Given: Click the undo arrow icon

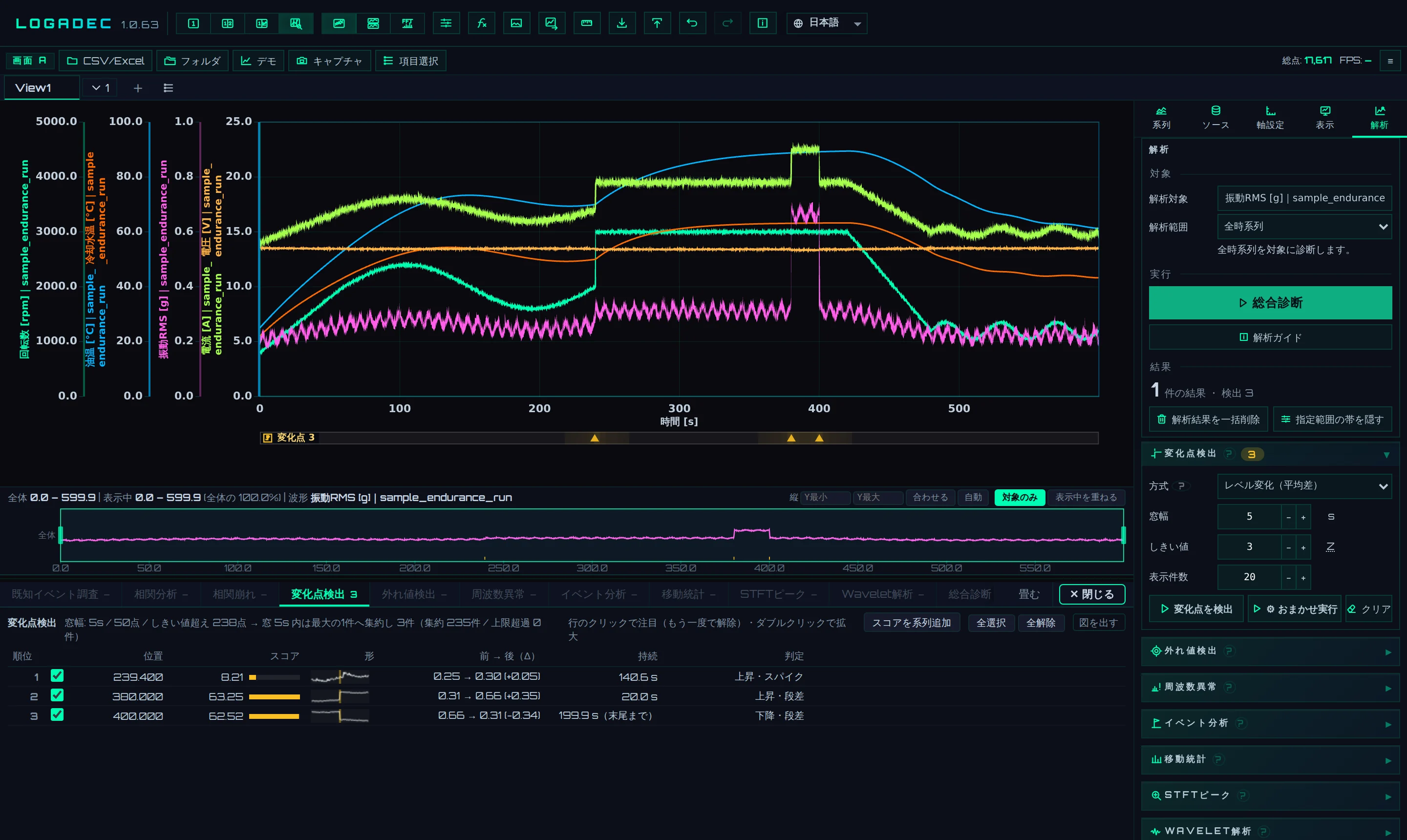Looking at the screenshot, I should click(692, 23).
